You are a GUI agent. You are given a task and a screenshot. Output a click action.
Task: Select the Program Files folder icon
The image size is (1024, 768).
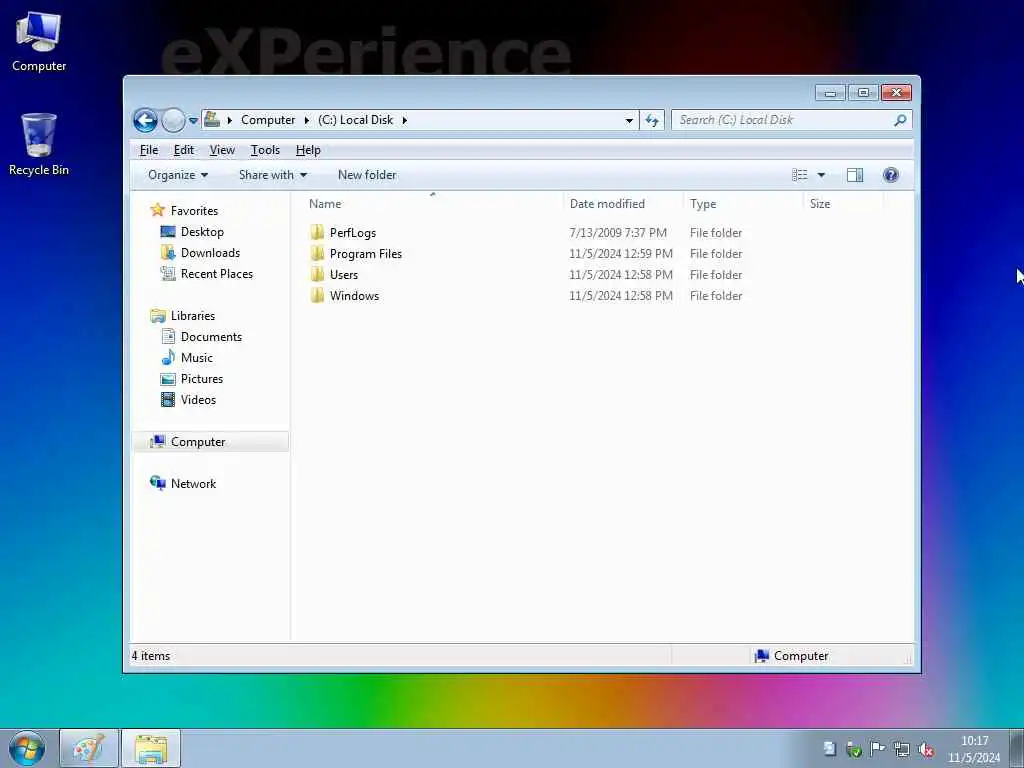click(317, 253)
